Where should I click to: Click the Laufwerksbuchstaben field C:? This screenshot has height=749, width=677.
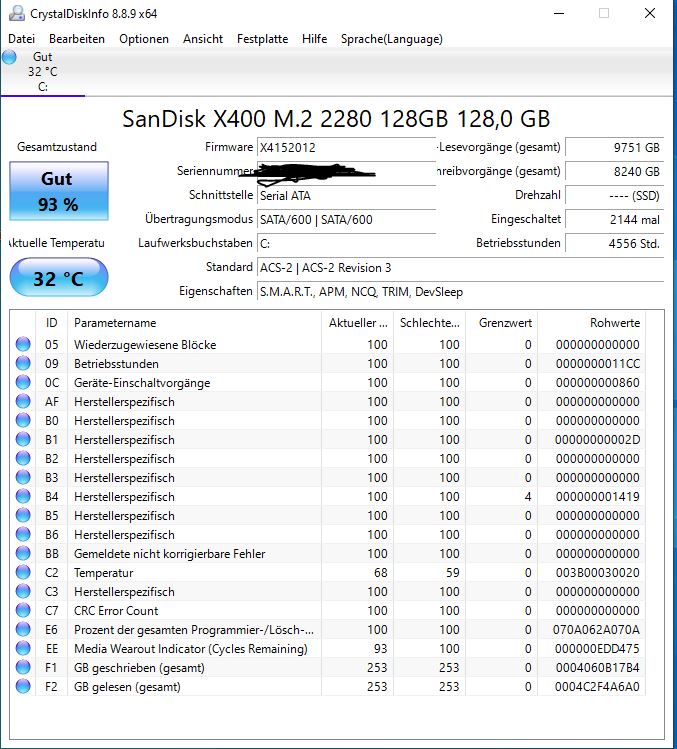346,244
